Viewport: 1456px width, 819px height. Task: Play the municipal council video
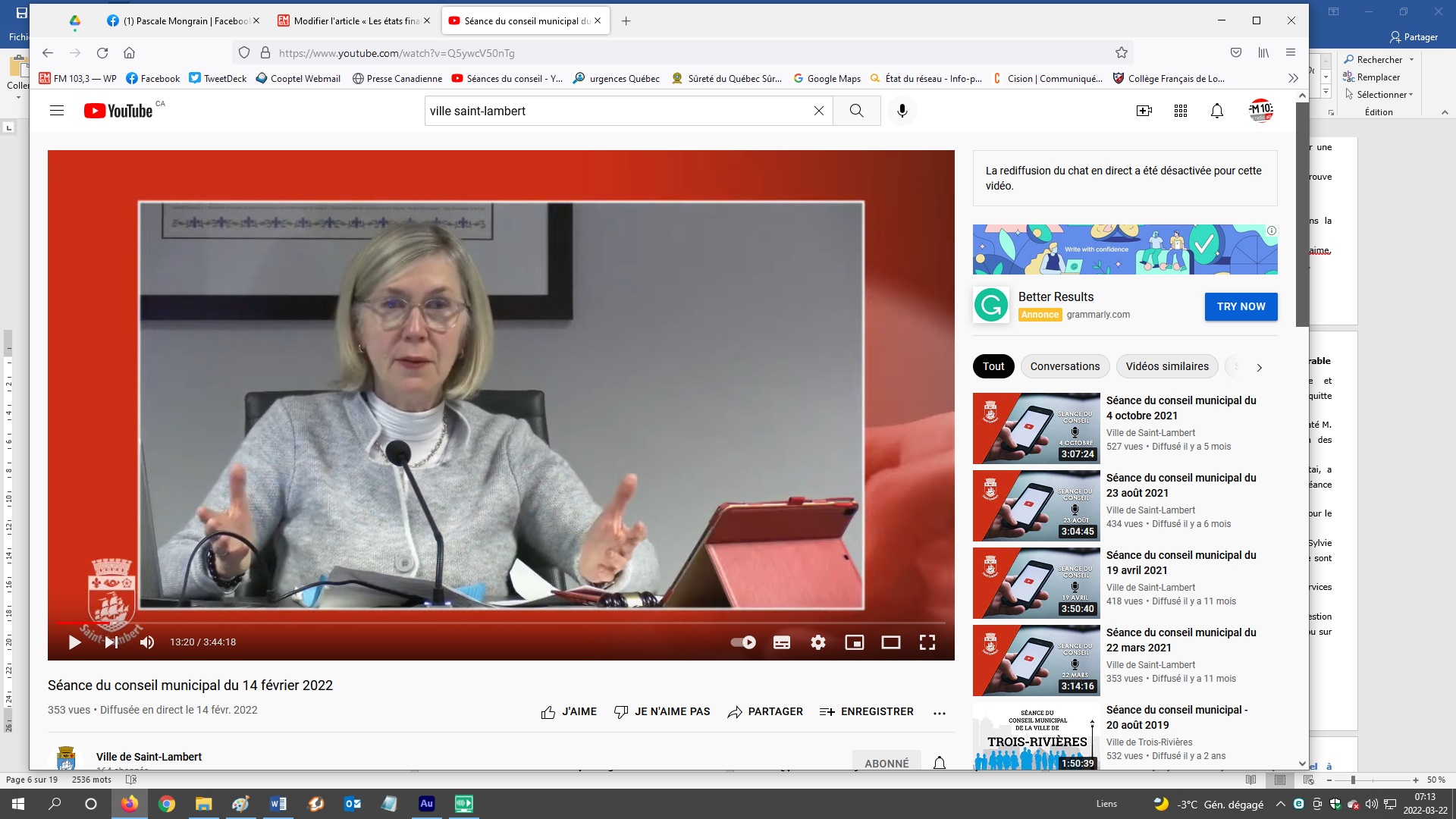point(74,642)
